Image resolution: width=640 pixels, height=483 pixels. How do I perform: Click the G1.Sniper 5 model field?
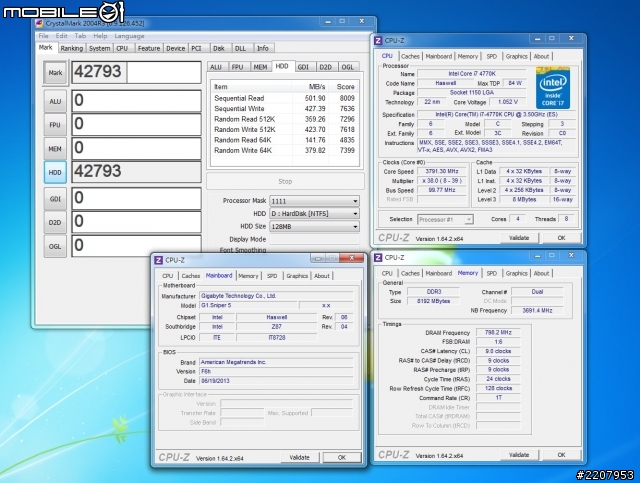pyautogui.click(x=248, y=305)
